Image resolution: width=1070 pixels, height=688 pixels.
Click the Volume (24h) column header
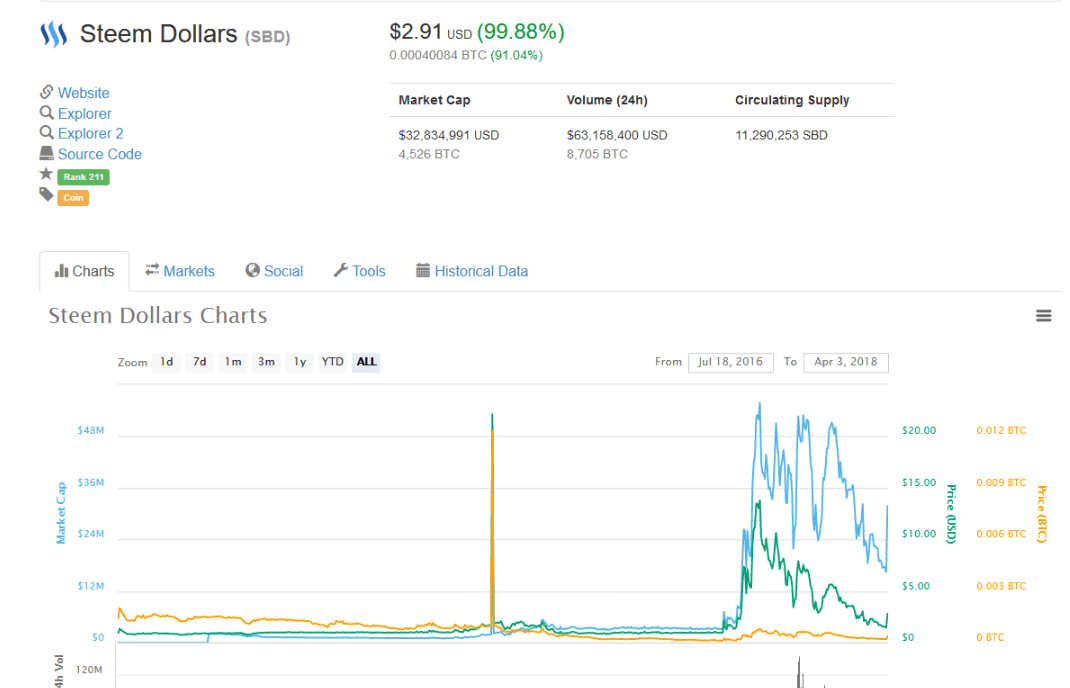tap(607, 100)
